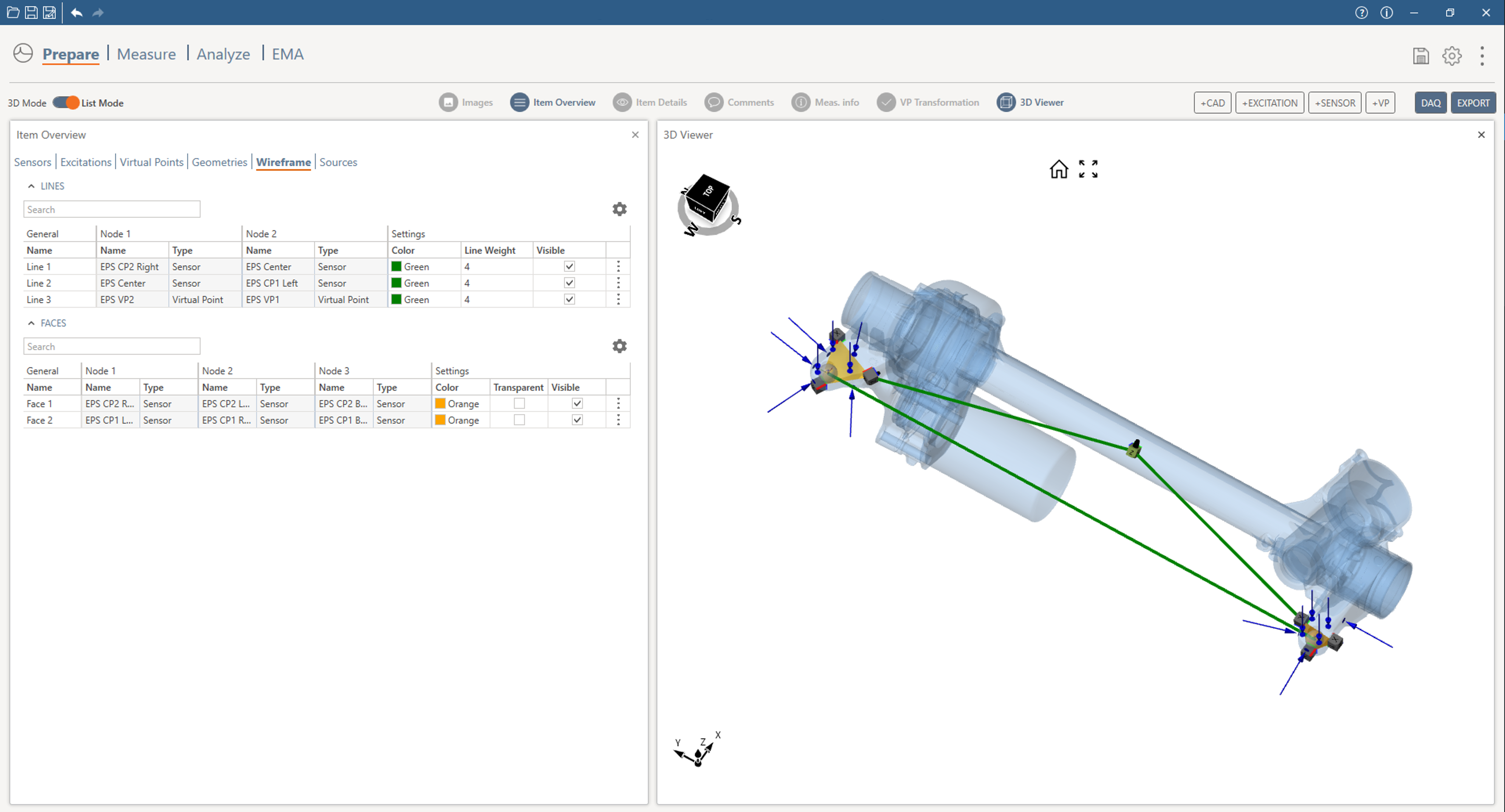Toggle the 3D Mode / List Mode switch
The height and width of the screenshot is (812, 1505).
65,103
